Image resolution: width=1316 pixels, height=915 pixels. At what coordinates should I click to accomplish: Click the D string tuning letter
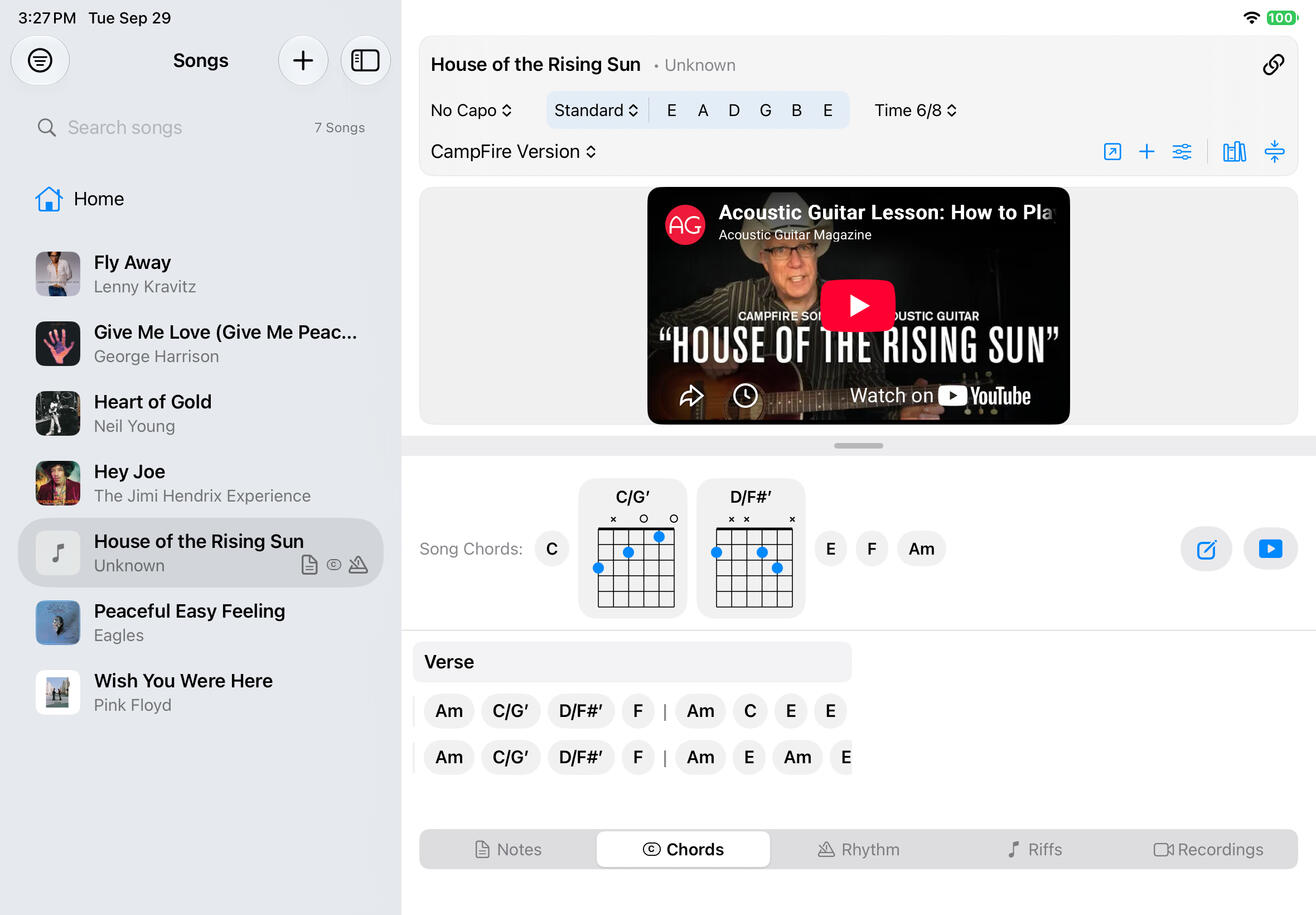click(734, 111)
